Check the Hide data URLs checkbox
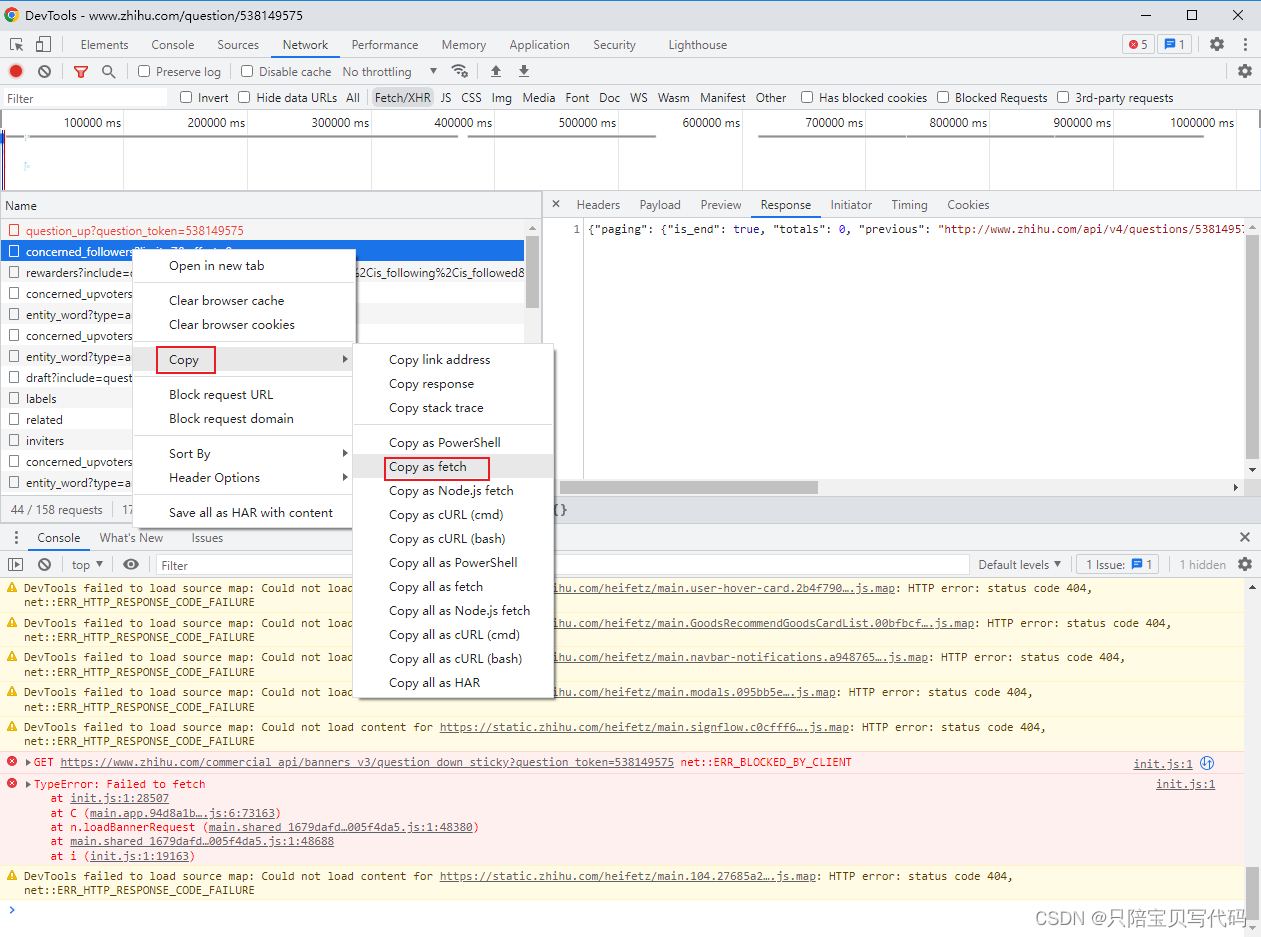The width and height of the screenshot is (1261, 937). tap(244, 97)
